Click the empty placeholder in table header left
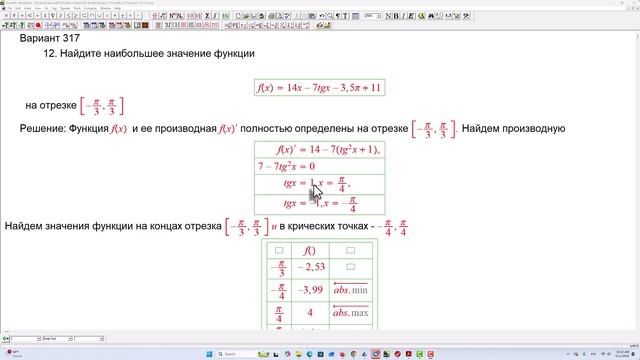 (x=279, y=250)
